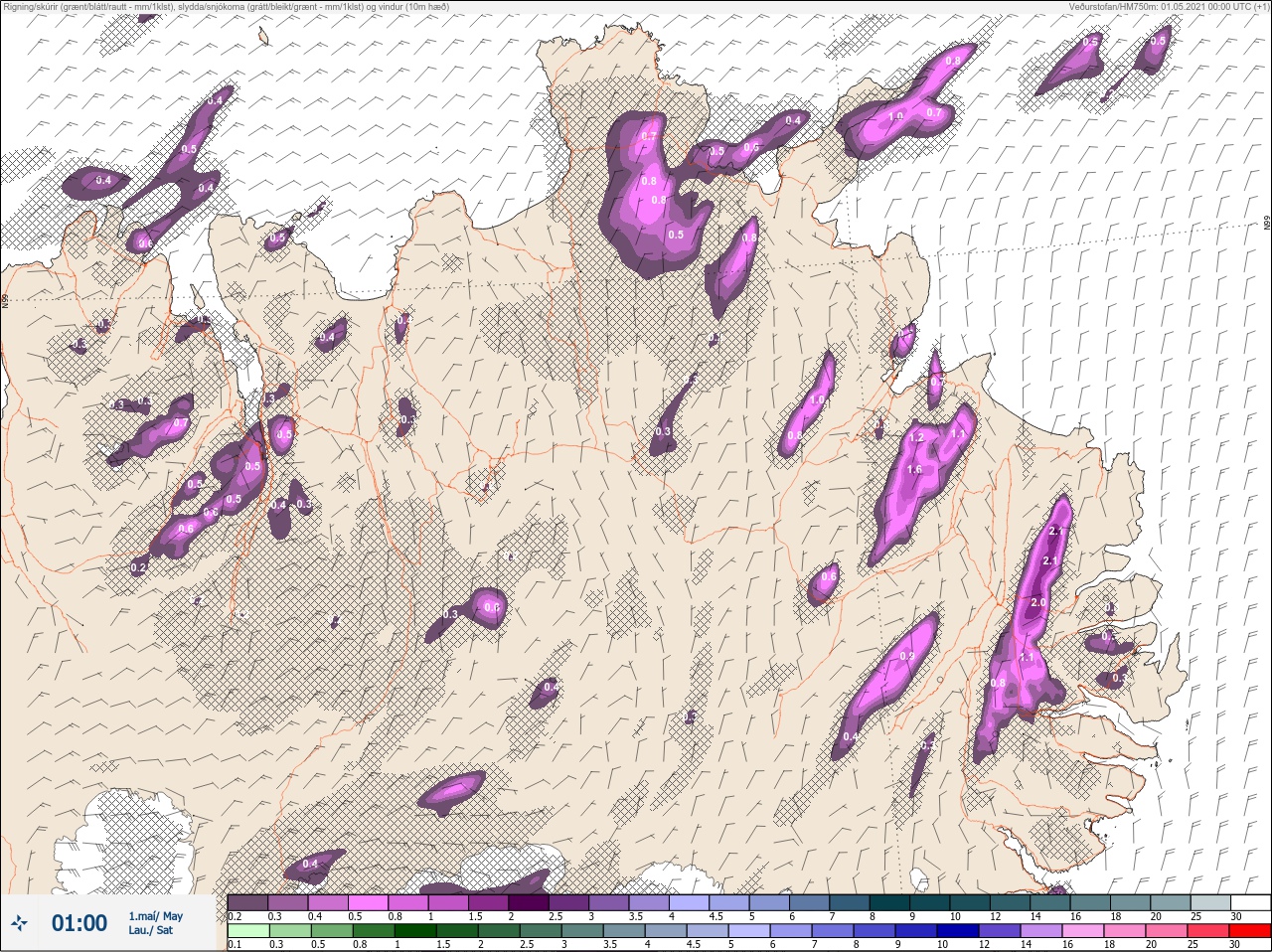Viewport: 1272px width, 952px height.
Task: Click the '1.maí/ May' date text
Action: click(x=155, y=916)
